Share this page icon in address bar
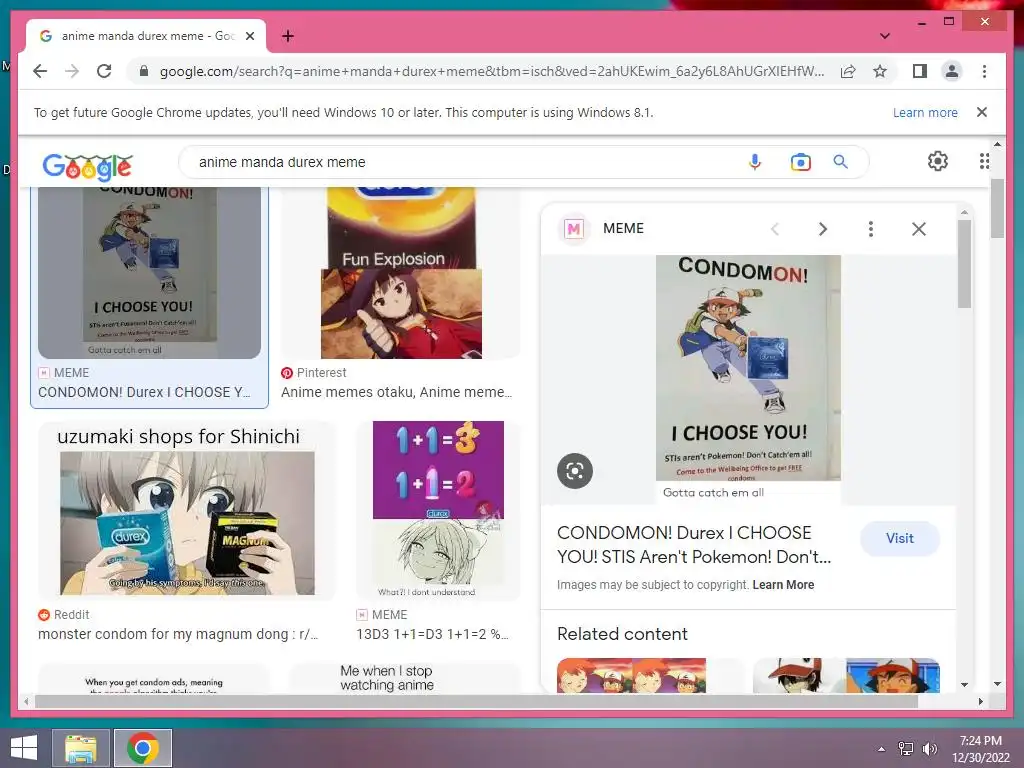 (x=848, y=71)
